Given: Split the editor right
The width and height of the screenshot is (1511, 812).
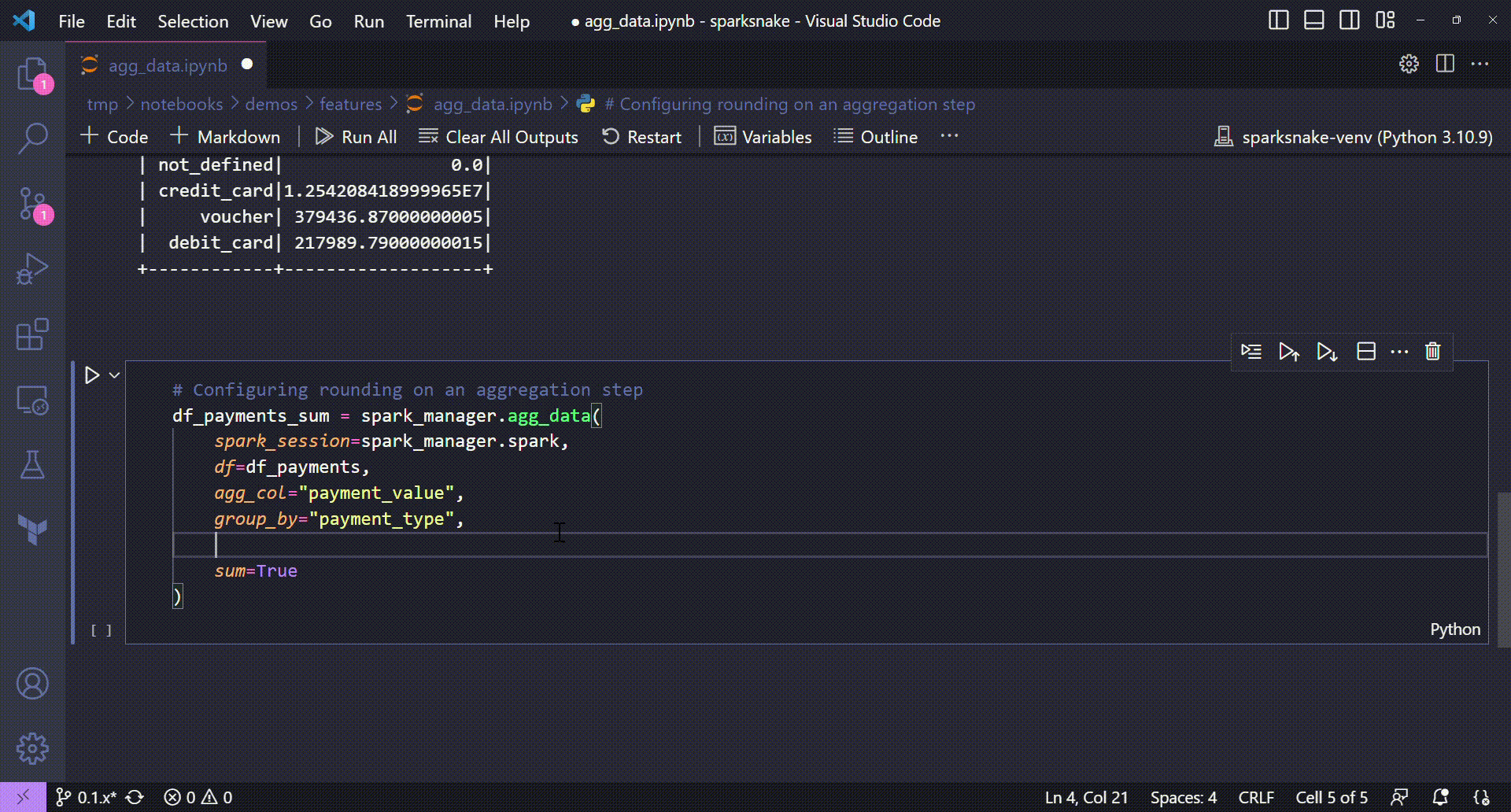Looking at the screenshot, I should click(x=1445, y=65).
